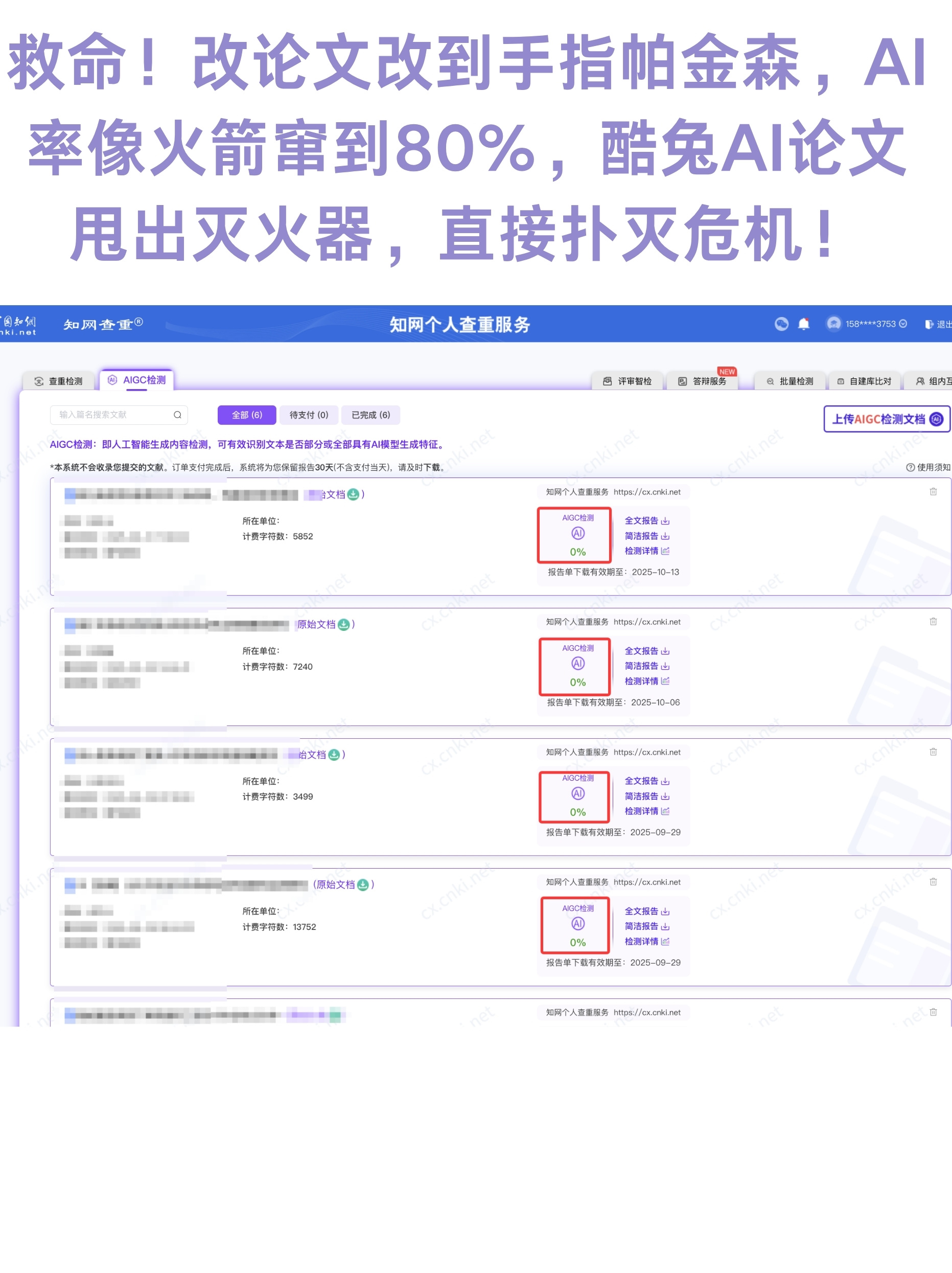The width and height of the screenshot is (952, 1273).
Task: Open the notification bell
Action: pyautogui.click(x=804, y=324)
